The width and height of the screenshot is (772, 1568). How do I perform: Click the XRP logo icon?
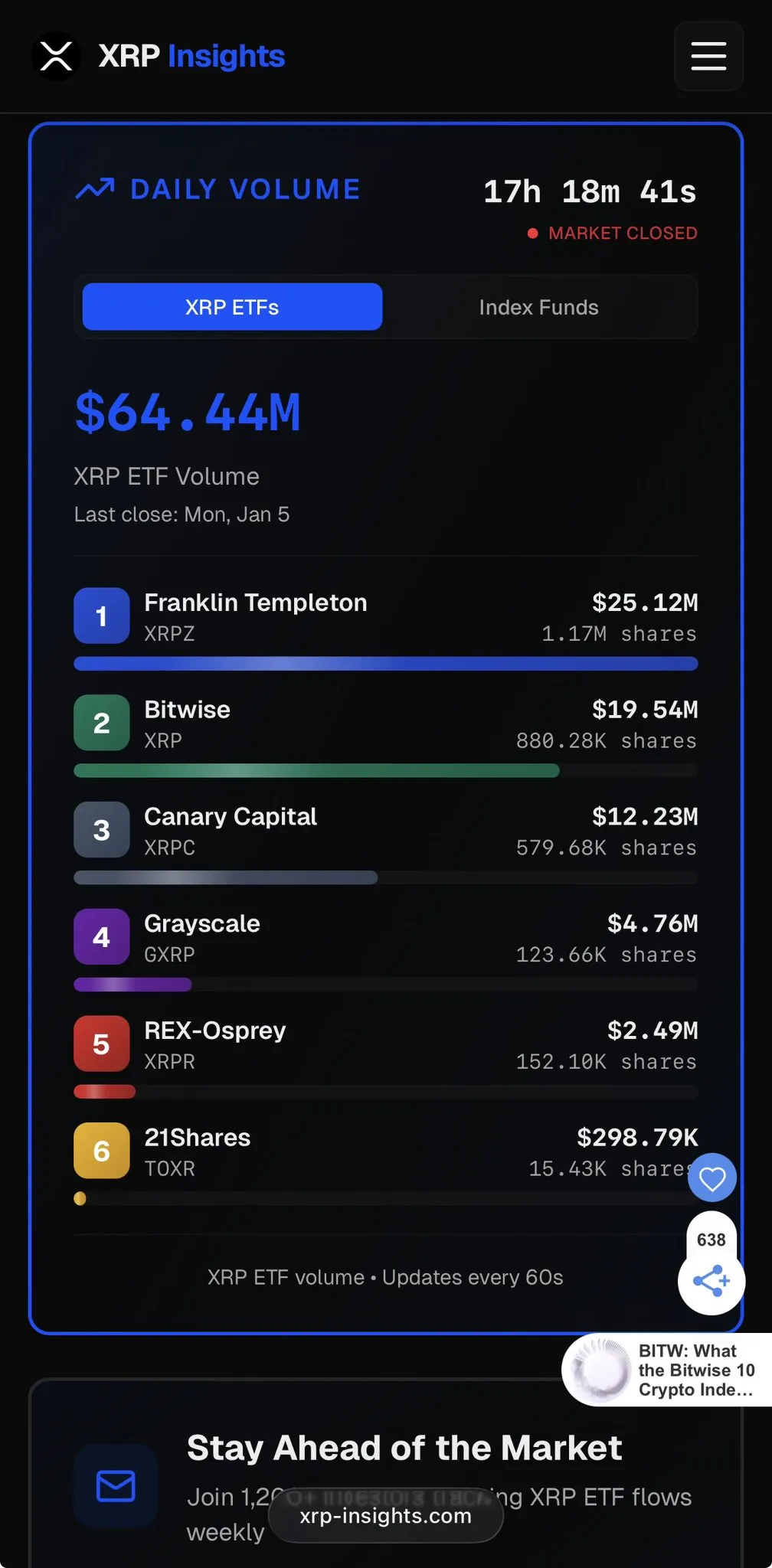coord(56,56)
